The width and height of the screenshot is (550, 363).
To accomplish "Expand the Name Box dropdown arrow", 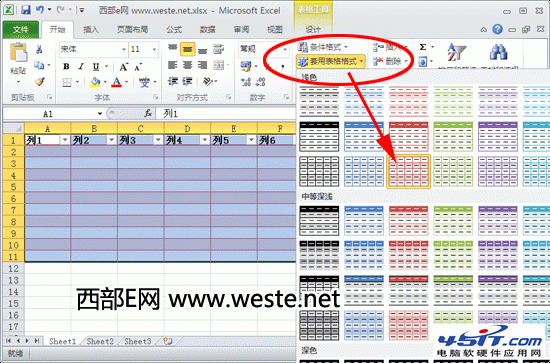I will 100,114.
